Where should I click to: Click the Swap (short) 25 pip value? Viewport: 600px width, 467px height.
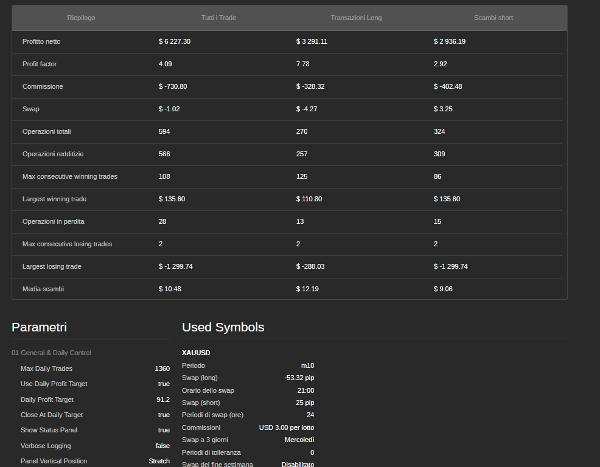(x=305, y=403)
